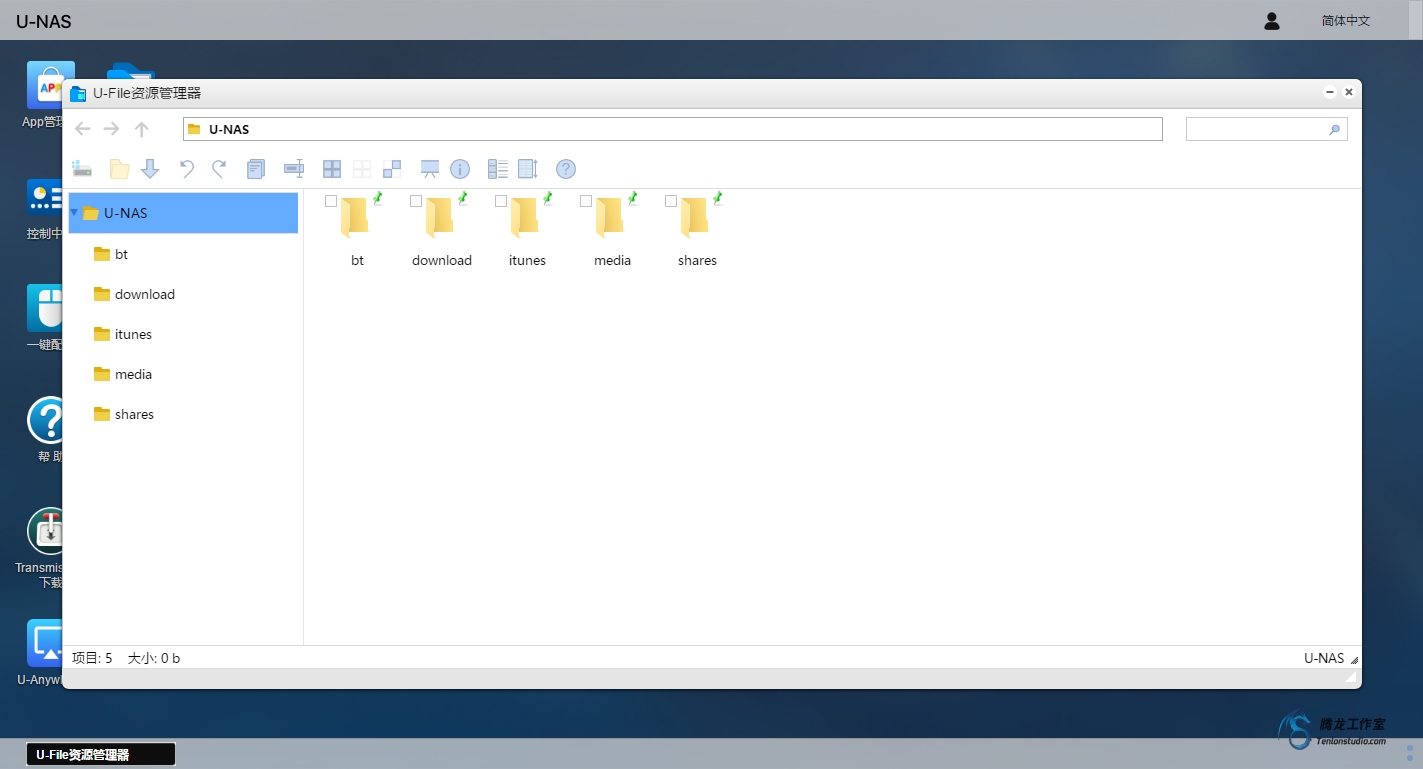
Task: Click the select all toolbar icon
Action: point(332,169)
